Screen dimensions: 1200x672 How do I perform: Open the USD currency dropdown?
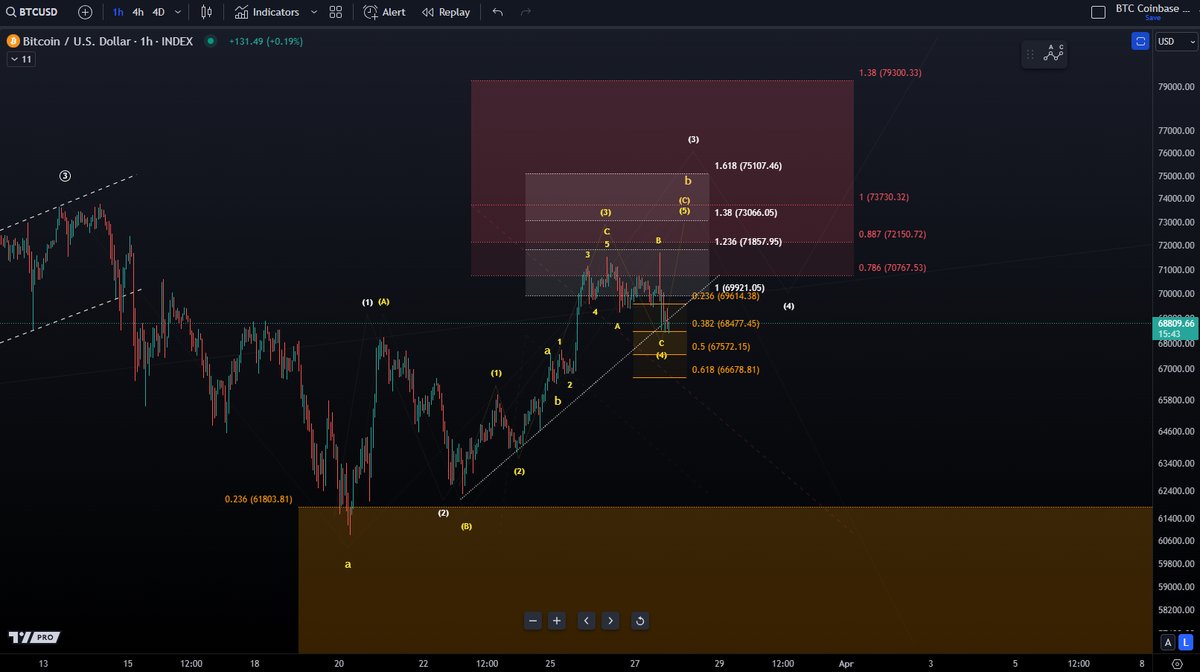[x=1176, y=41]
